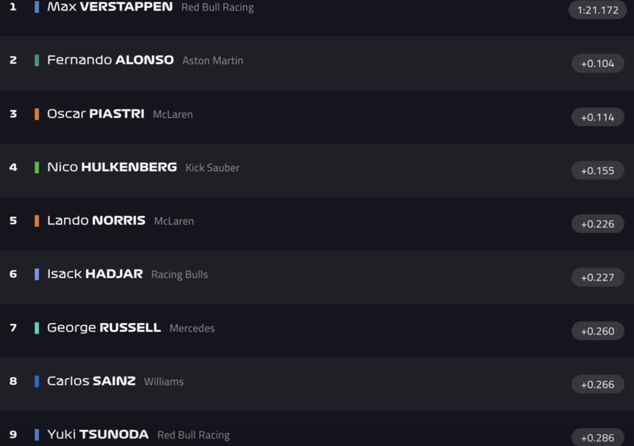Open Nico Hulkenberg's driver entry

click(x=111, y=167)
